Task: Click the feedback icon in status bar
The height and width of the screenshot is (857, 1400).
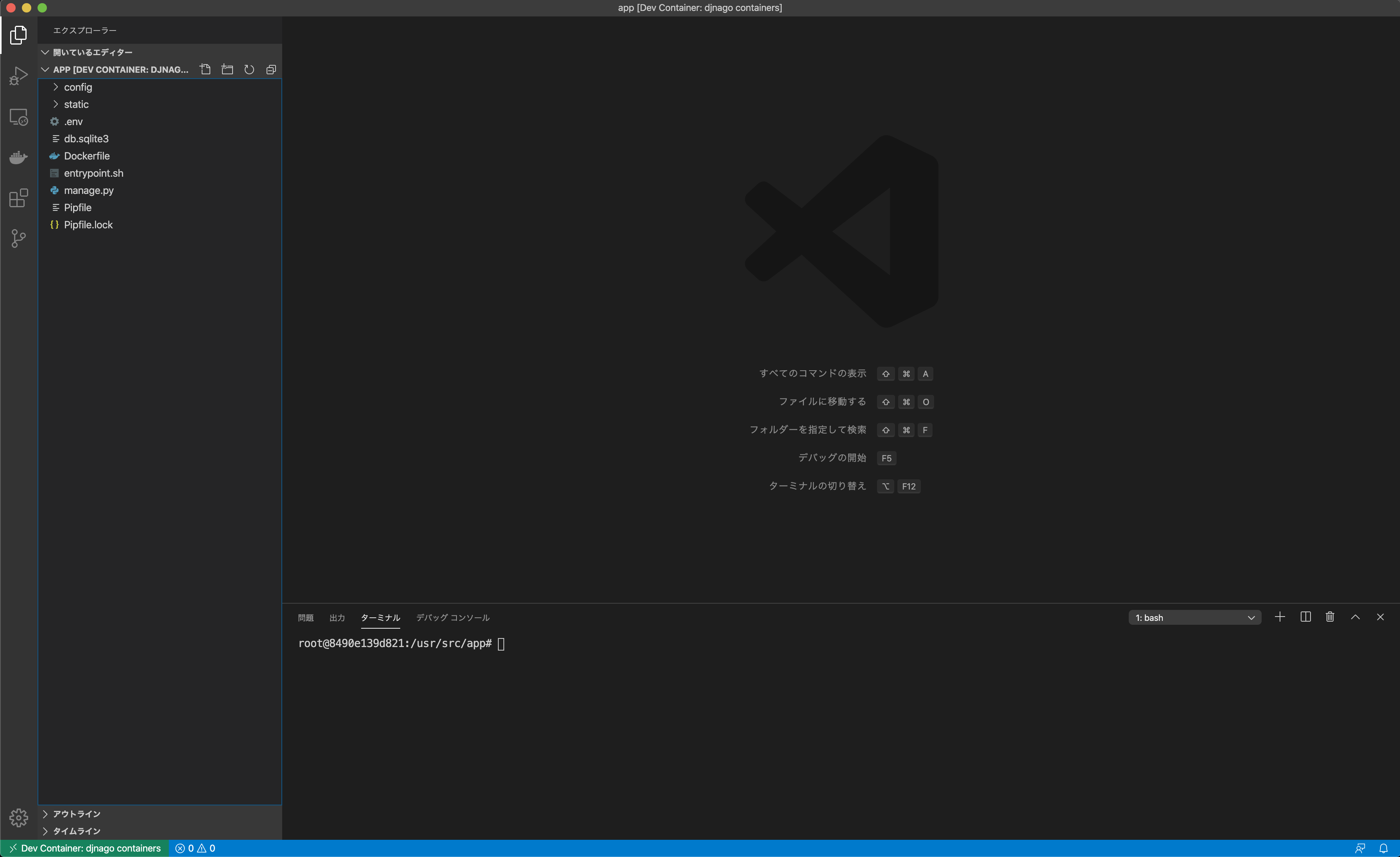Action: [1360, 848]
